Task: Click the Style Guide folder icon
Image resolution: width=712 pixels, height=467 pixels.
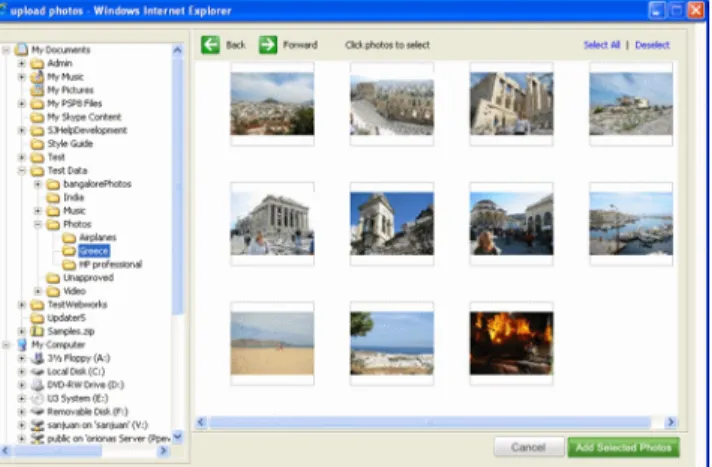Action: click(37, 144)
